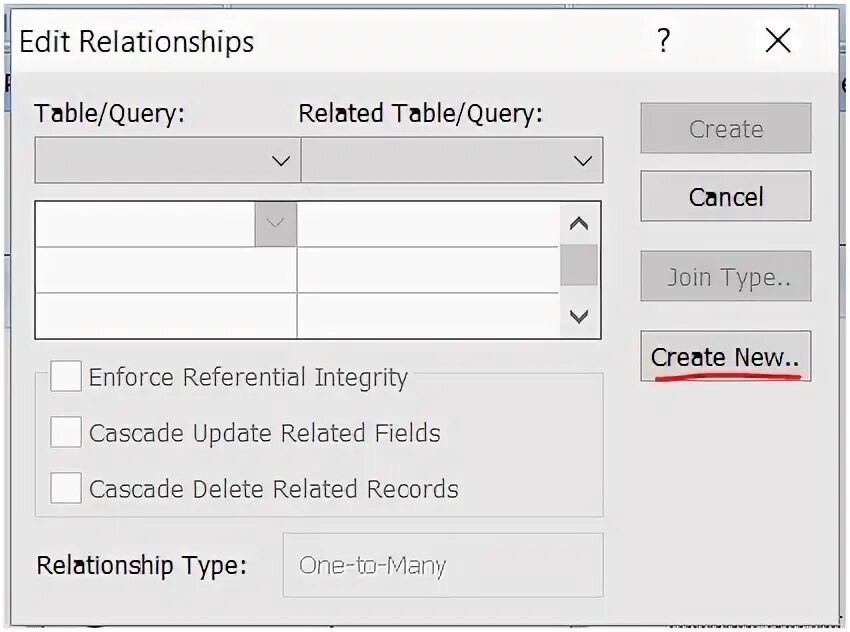
Task: Click the question mark help icon
Action: (663, 41)
